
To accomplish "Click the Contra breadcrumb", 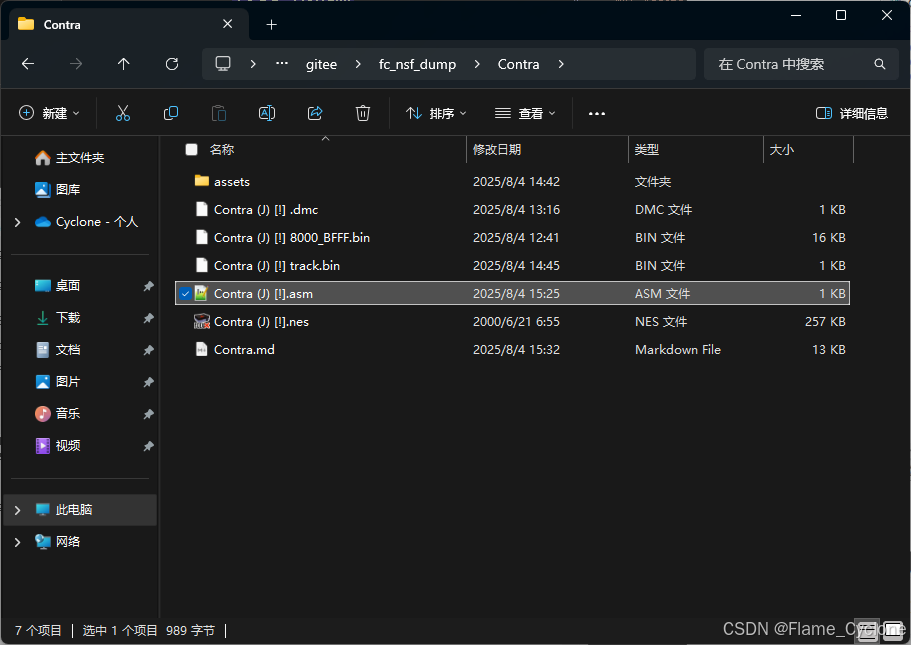I will pyautogui.click(x=518, y=64).
